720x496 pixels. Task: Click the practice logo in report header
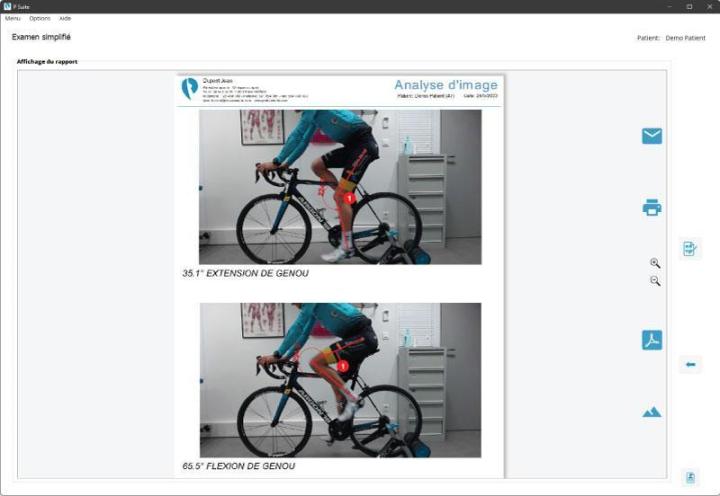coord(190,88)
